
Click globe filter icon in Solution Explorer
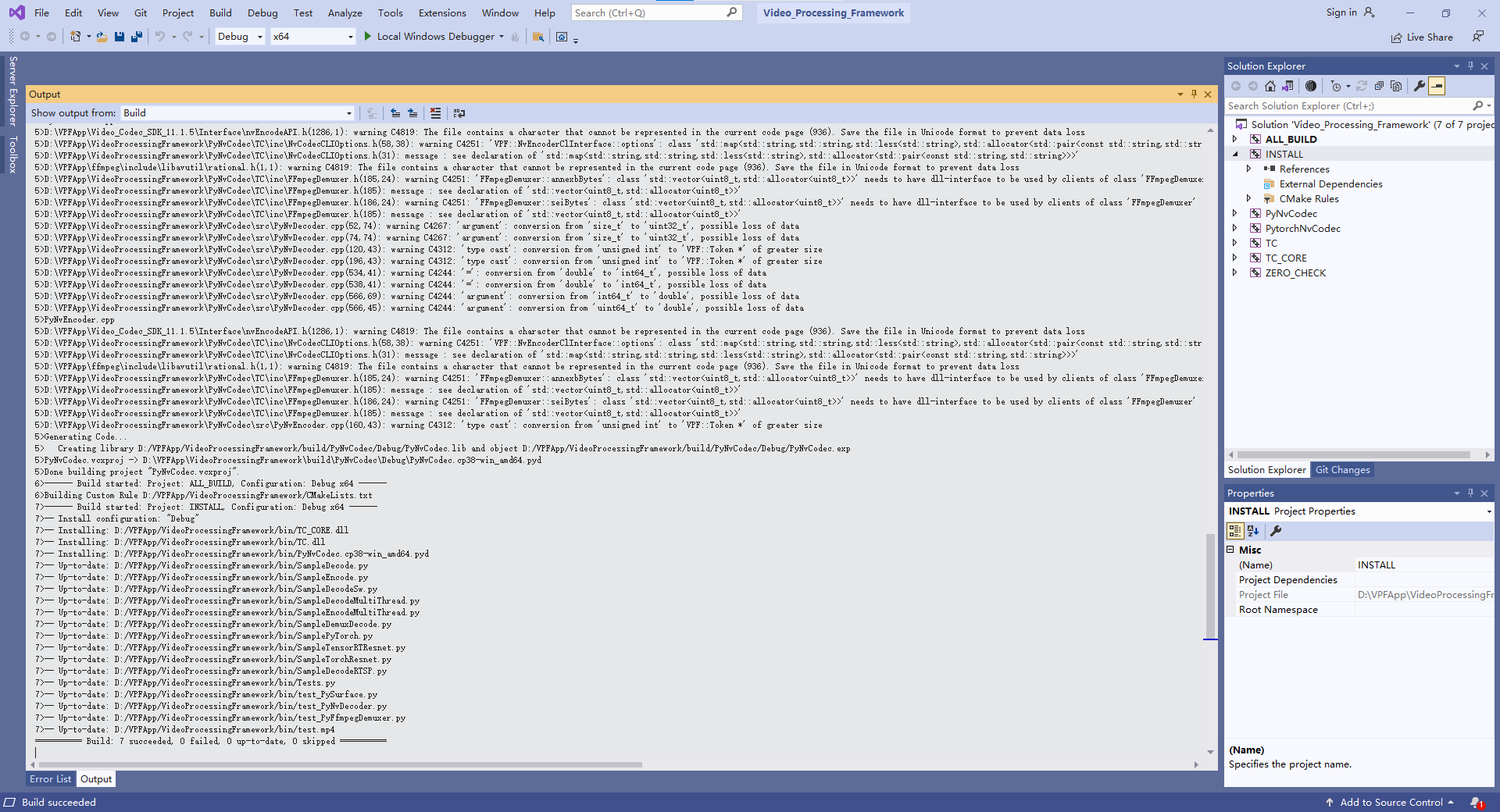[x=1311, y=86]
